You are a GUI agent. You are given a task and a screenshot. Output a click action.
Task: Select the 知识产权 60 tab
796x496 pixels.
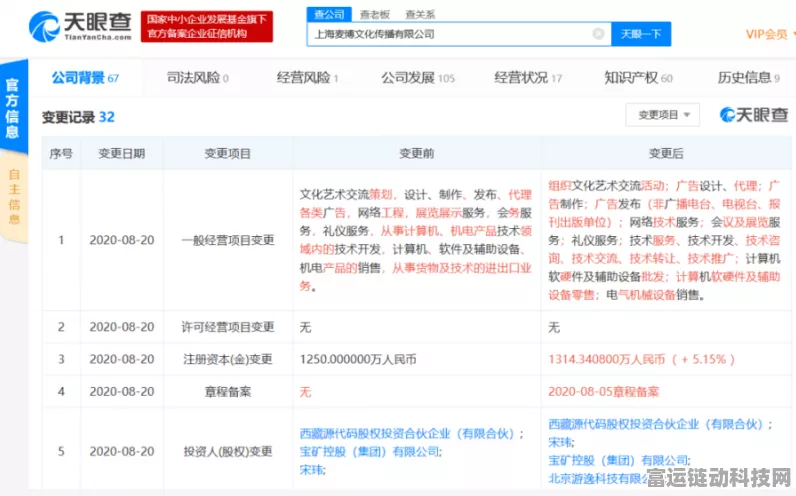(x=638, y=78)
